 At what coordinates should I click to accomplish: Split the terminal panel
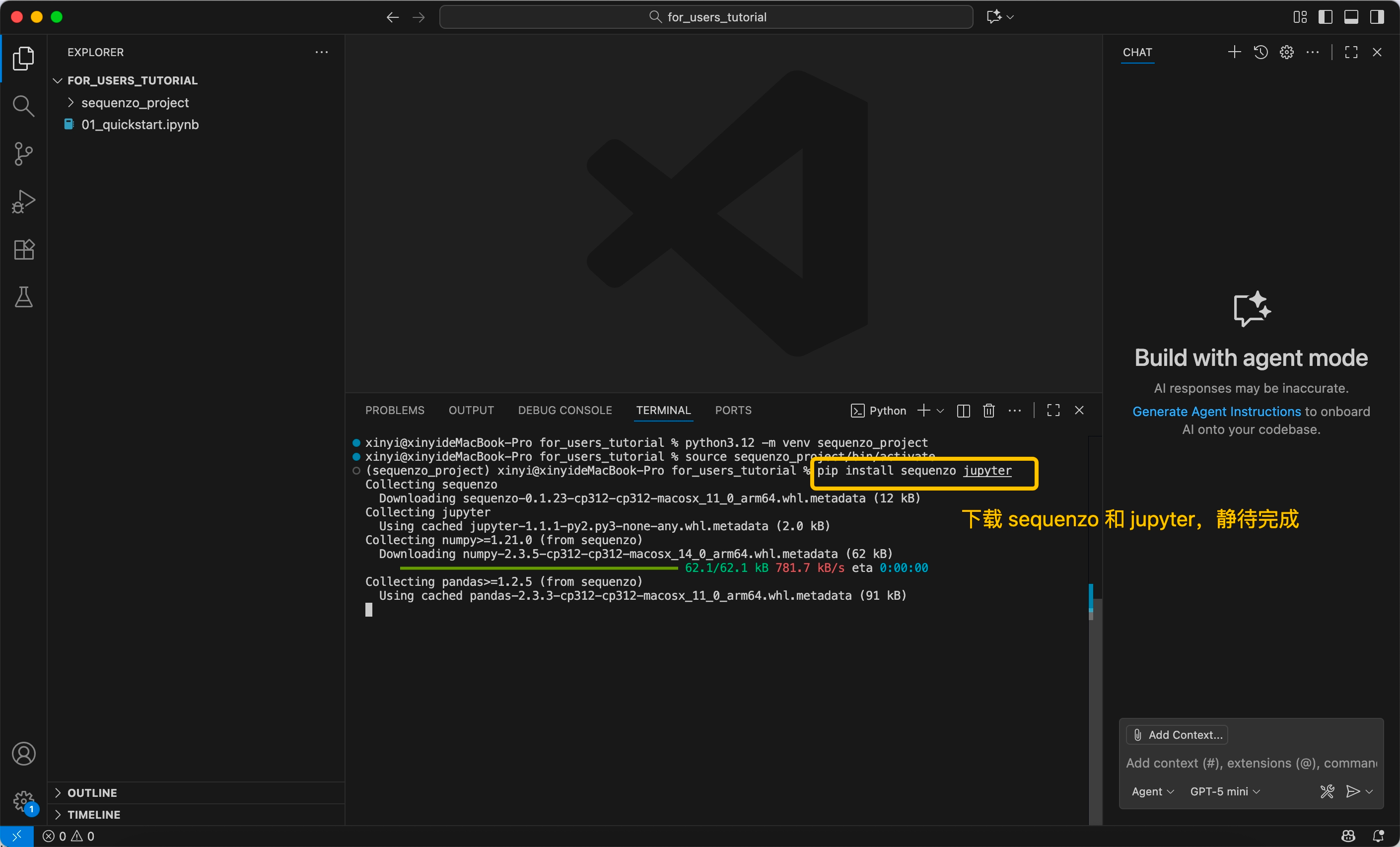[963, 411]
